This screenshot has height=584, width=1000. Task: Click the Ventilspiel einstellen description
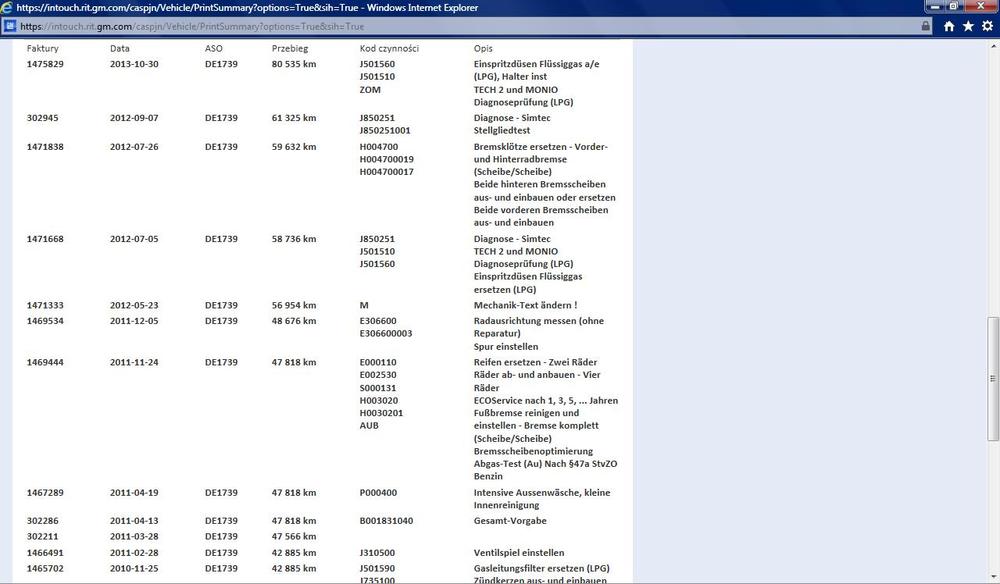tap(519, 553)
